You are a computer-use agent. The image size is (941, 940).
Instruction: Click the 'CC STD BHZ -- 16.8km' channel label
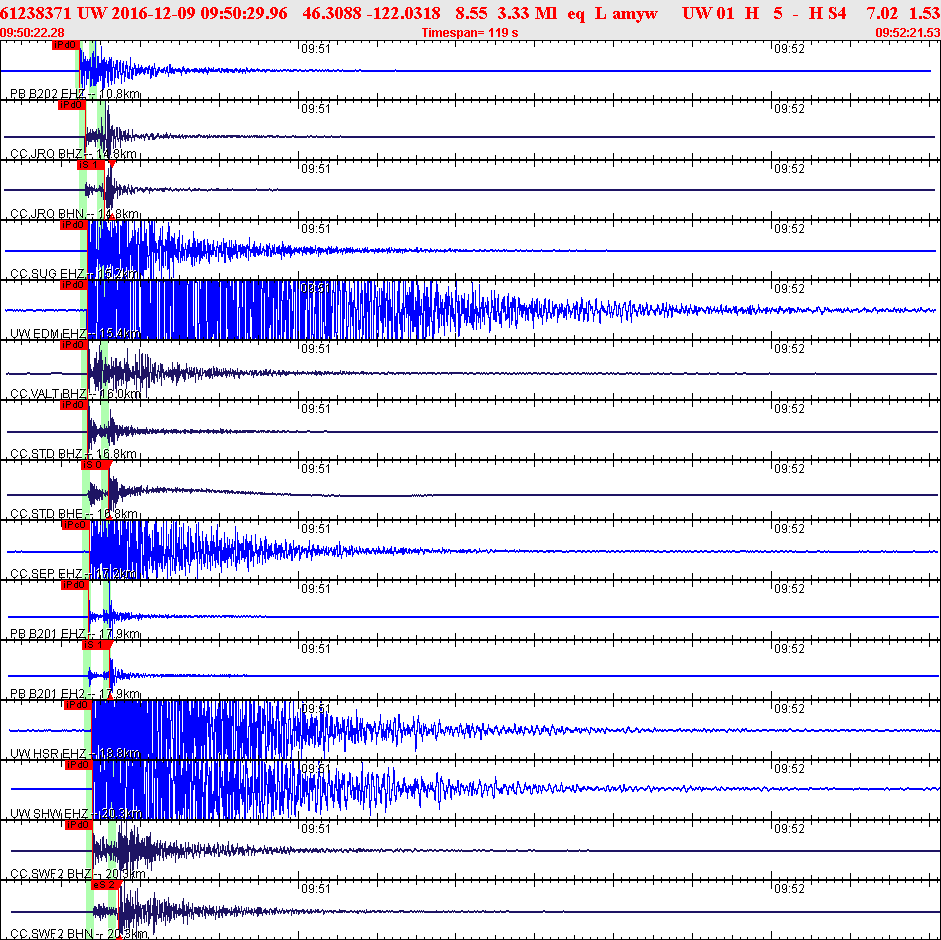73,454
